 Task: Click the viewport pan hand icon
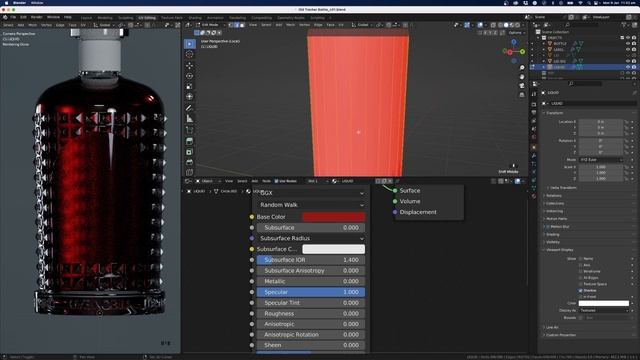(x=522, y=77)
